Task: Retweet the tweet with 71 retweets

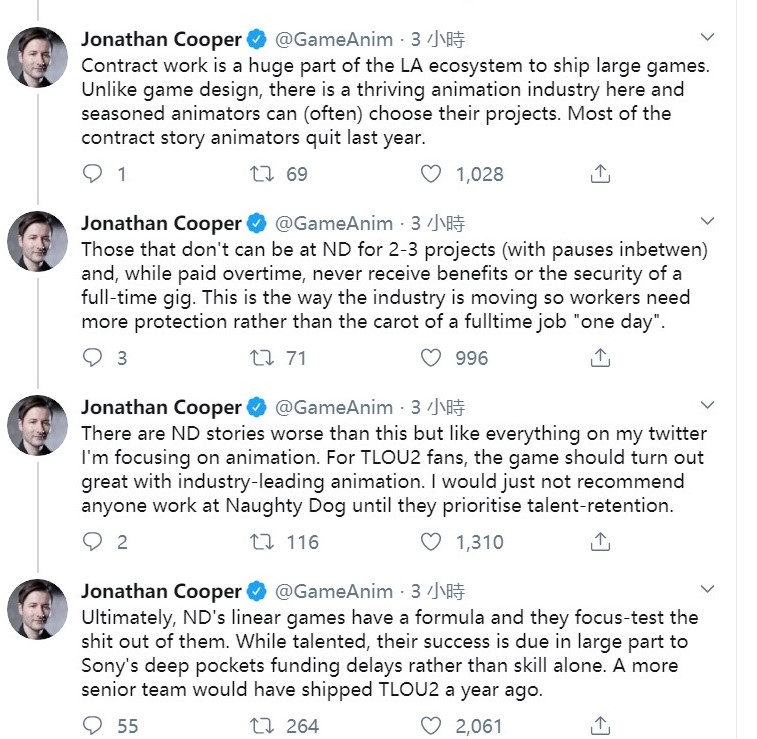Action: pos(262,358)
